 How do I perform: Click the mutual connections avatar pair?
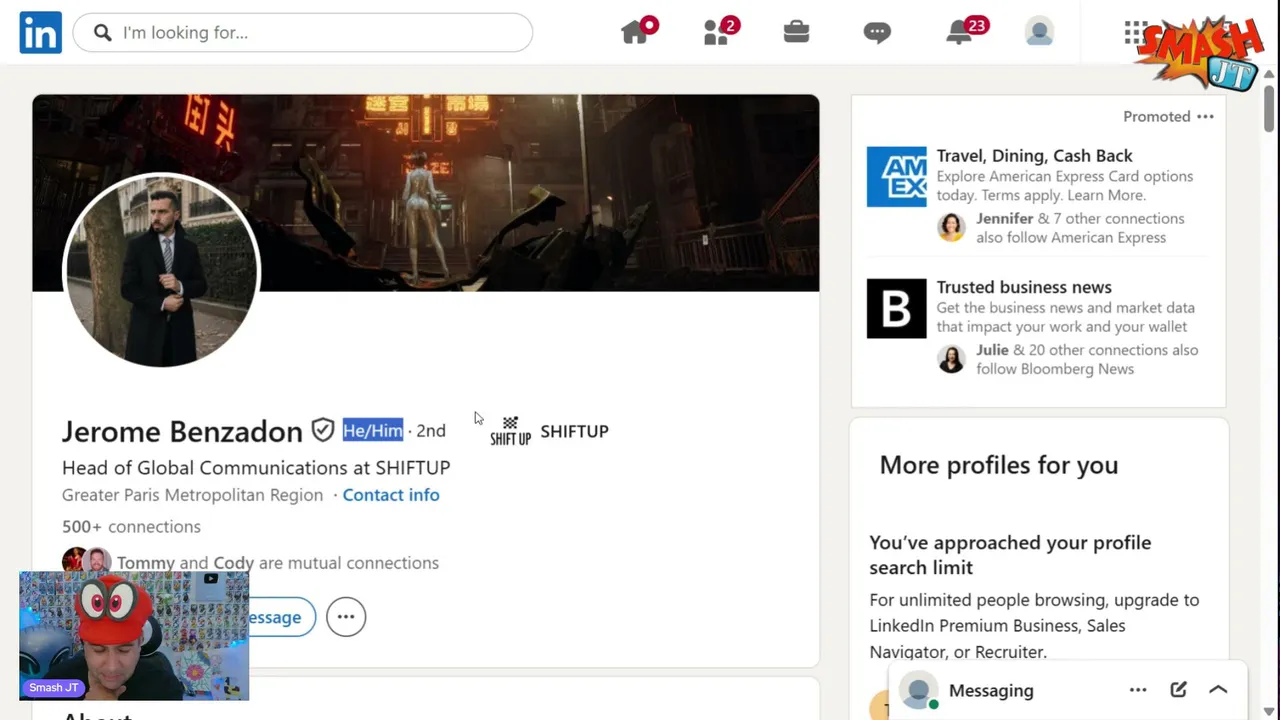pos(86,561)
